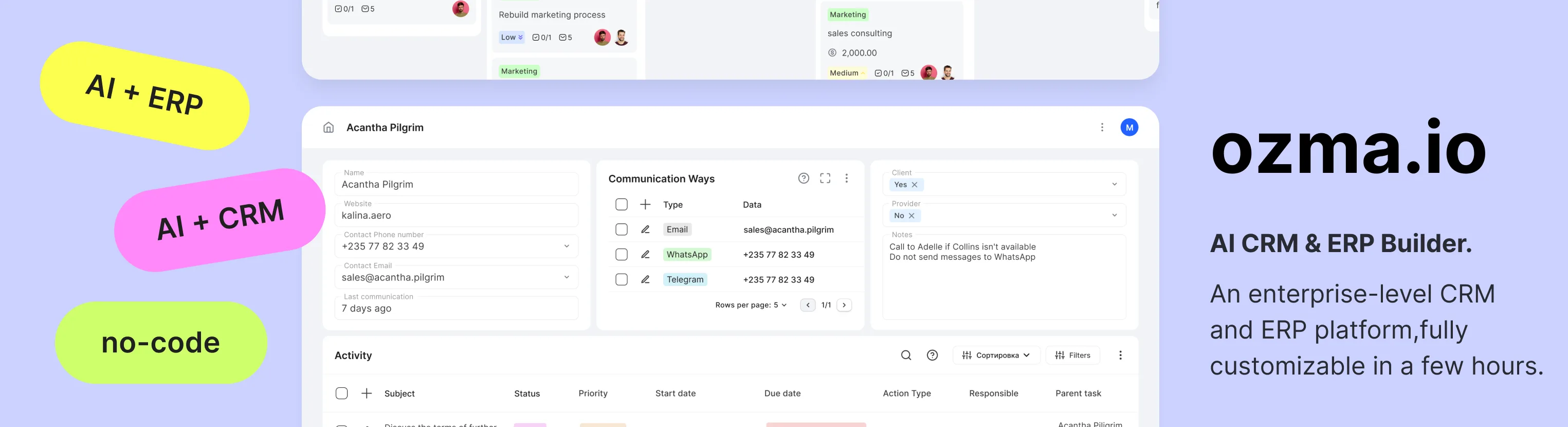The image size is (1568, 427).
Task: Sort by the Subject column header
Action: point(399,394)
